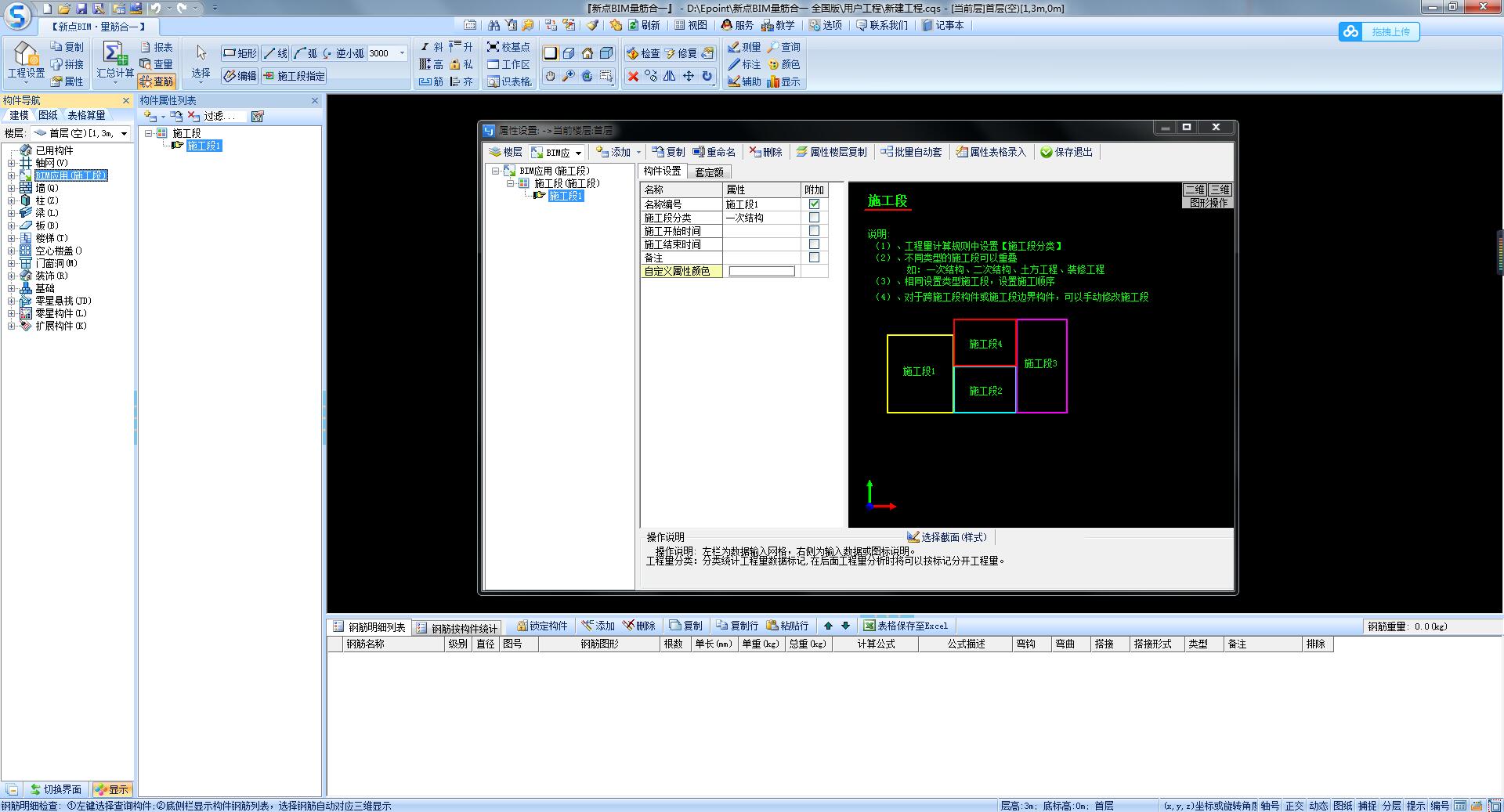Screen dimensions: 1504x812
Task: Toggle the 捕捉 snap status bar mode
Action: click(x=1368, y=806)
